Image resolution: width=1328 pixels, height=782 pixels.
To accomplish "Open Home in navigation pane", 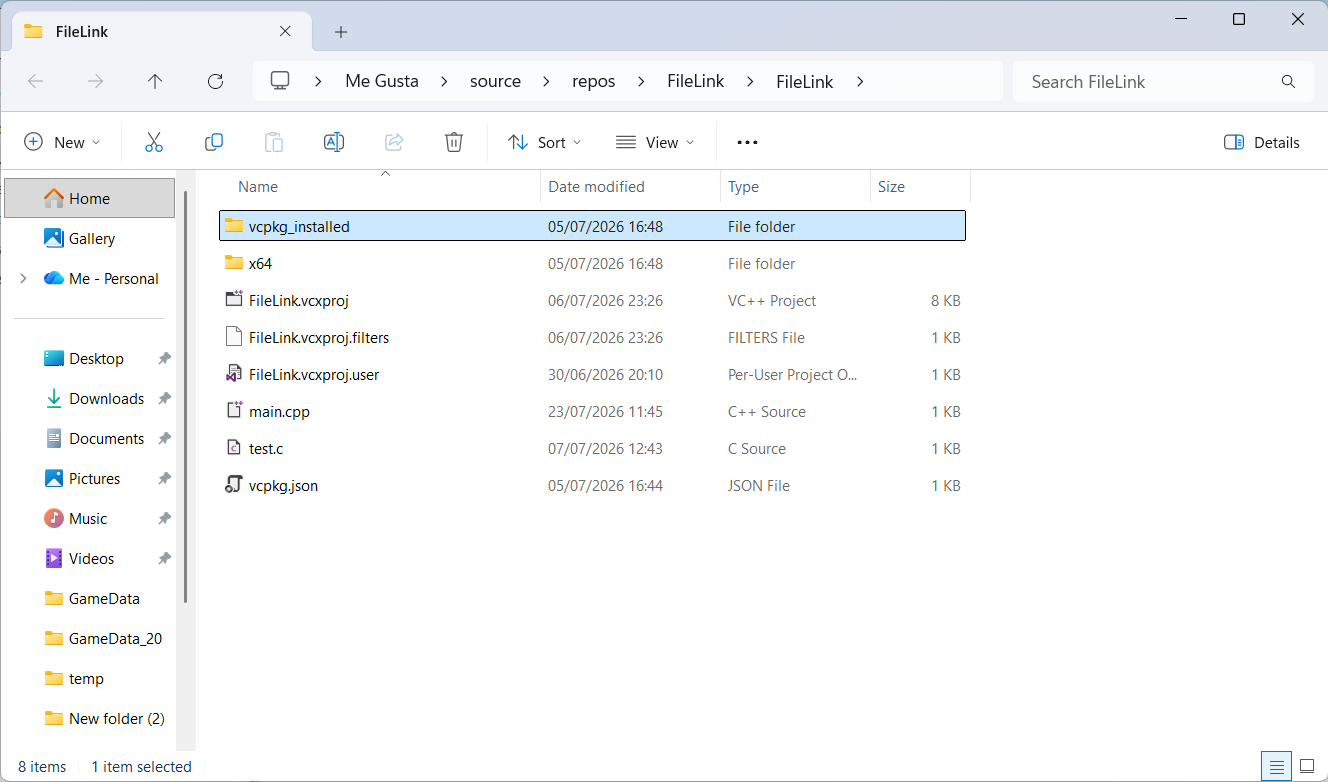I will pos(90,198).
